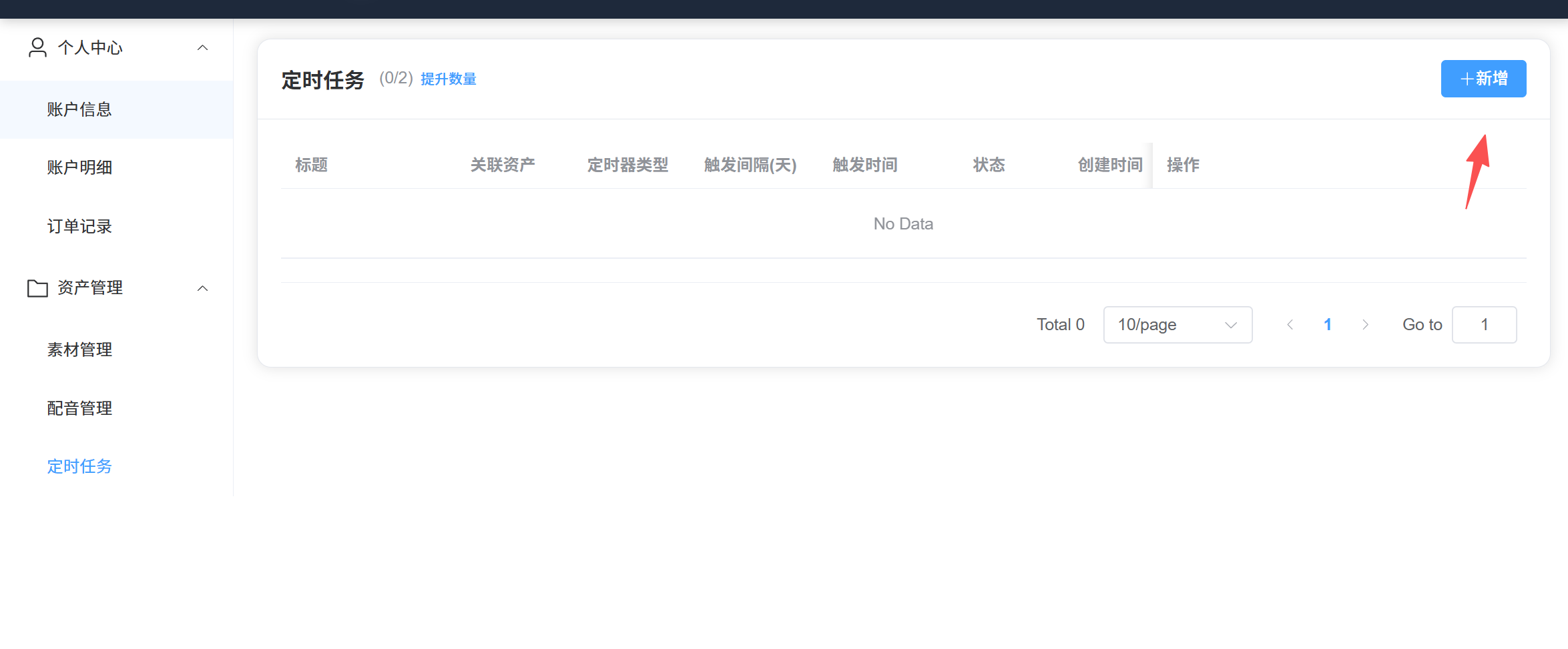Image resolution: width=1568 pixels, height=649 pixels.
Task: Click the (0/2) task count text
Action: coord(397,78)
